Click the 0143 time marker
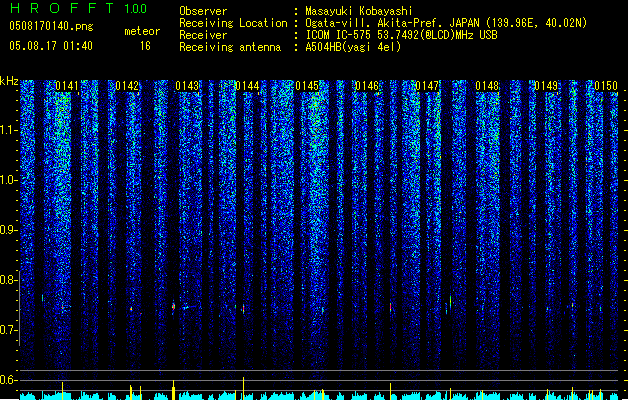The width and height of the screenshot is (629, 400). [x=187, y=86]
